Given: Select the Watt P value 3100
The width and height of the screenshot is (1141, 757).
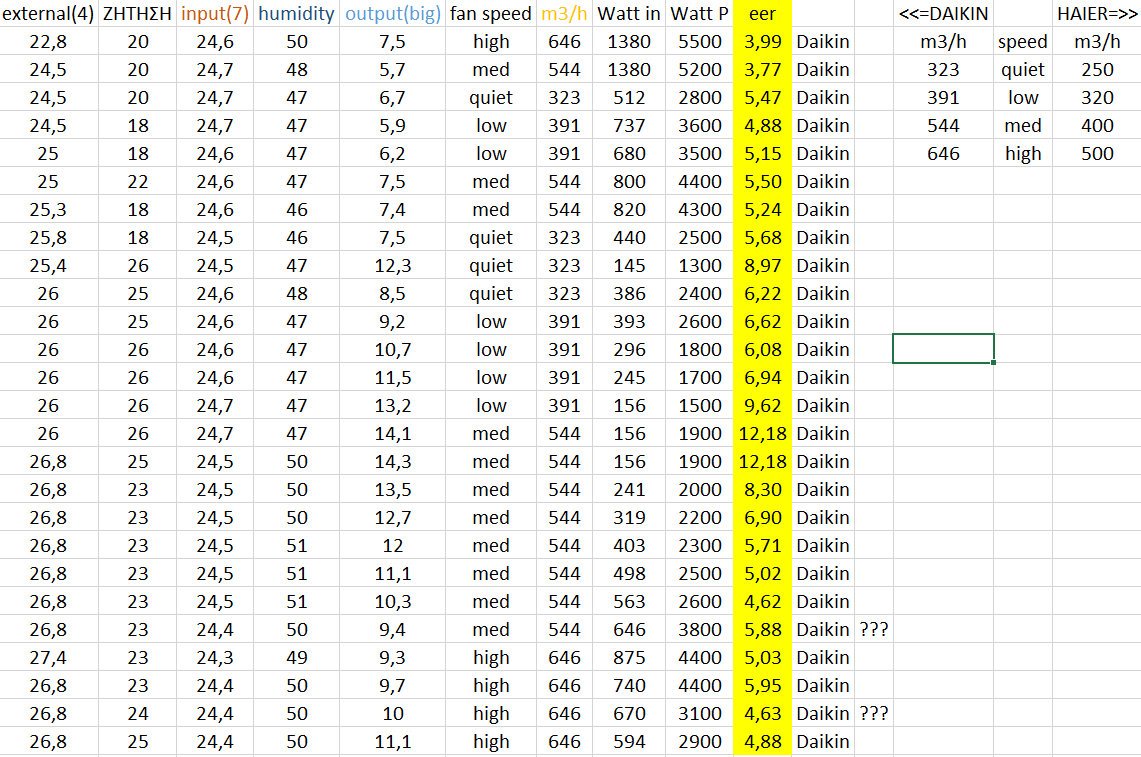Looking at the screenshot, I should [x=699, y=714].
